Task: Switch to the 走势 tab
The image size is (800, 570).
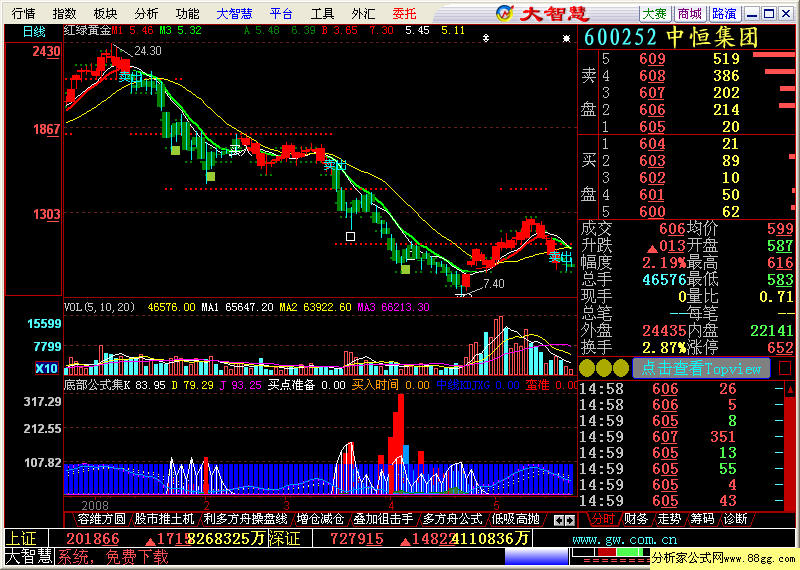Action: click(669, 519)
